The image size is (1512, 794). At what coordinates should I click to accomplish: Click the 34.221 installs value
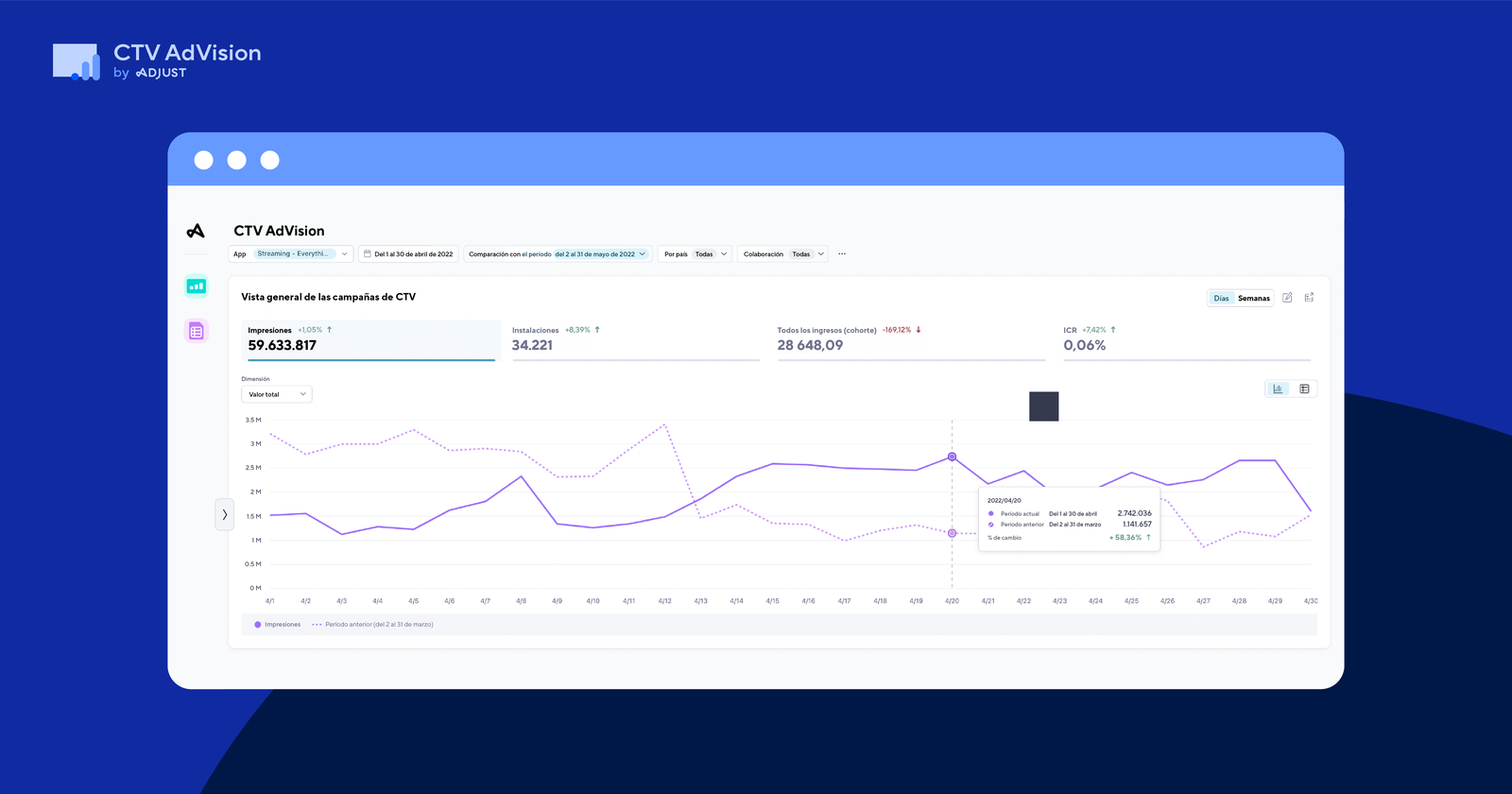click(x=532, y=345)
